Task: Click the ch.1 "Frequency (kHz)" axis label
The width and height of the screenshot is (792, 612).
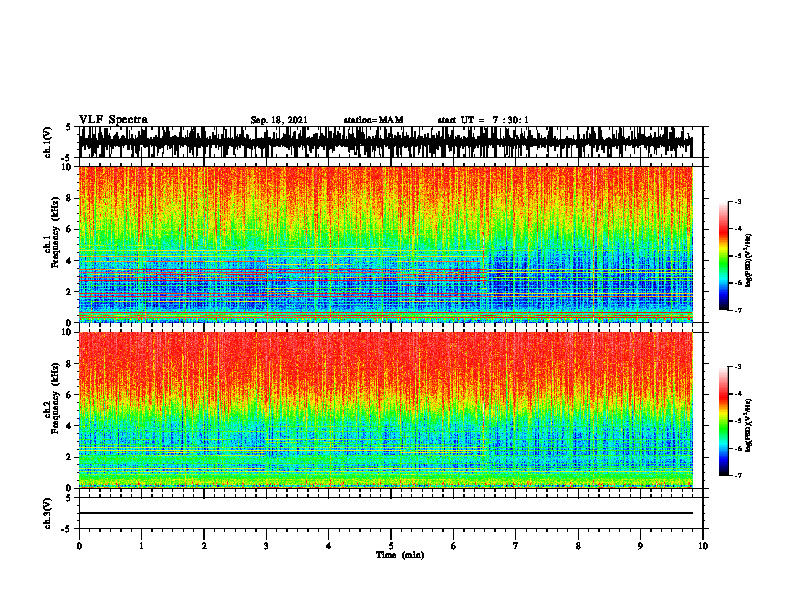Action: click(56, 233)
